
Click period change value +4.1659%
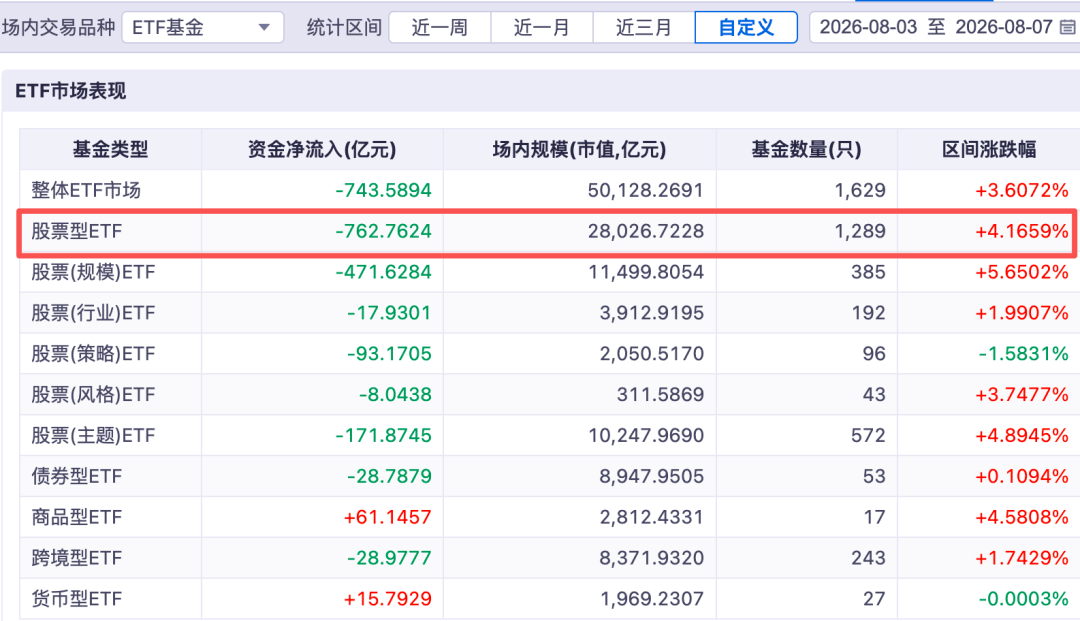(x=1021, y=231)
